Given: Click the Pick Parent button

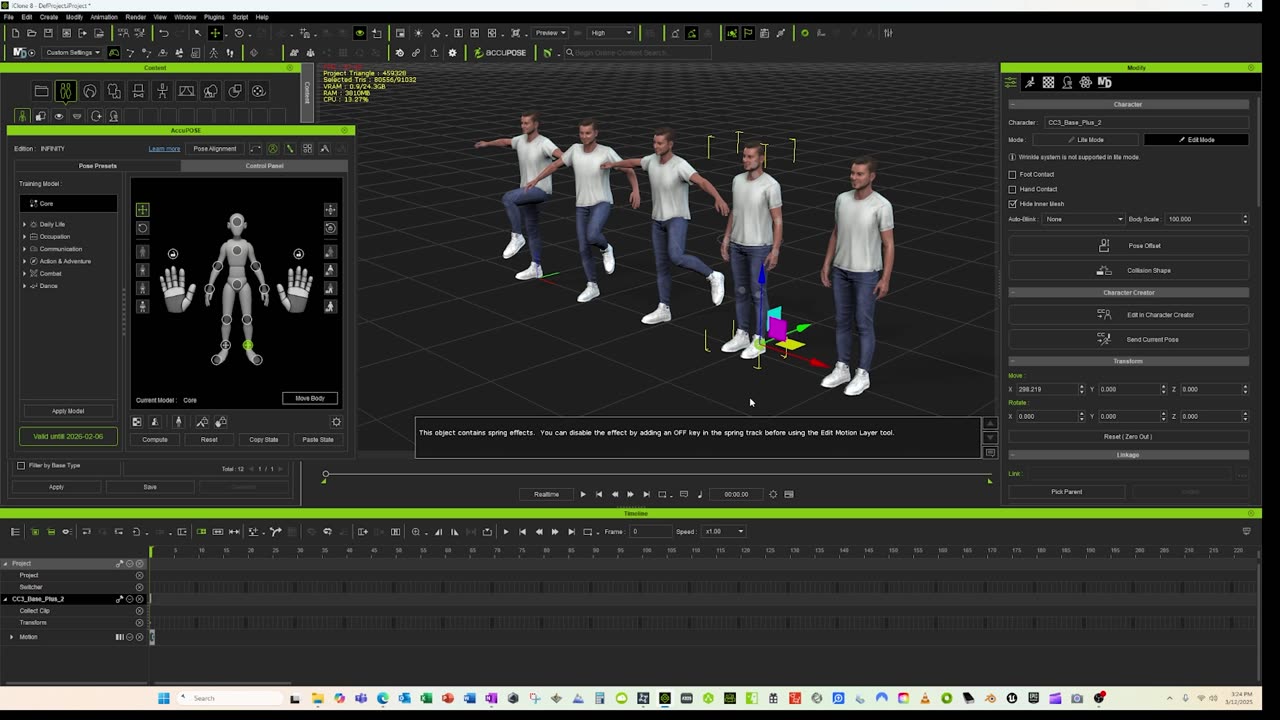Looking at the screenshot, I should tap(1067, 492).
